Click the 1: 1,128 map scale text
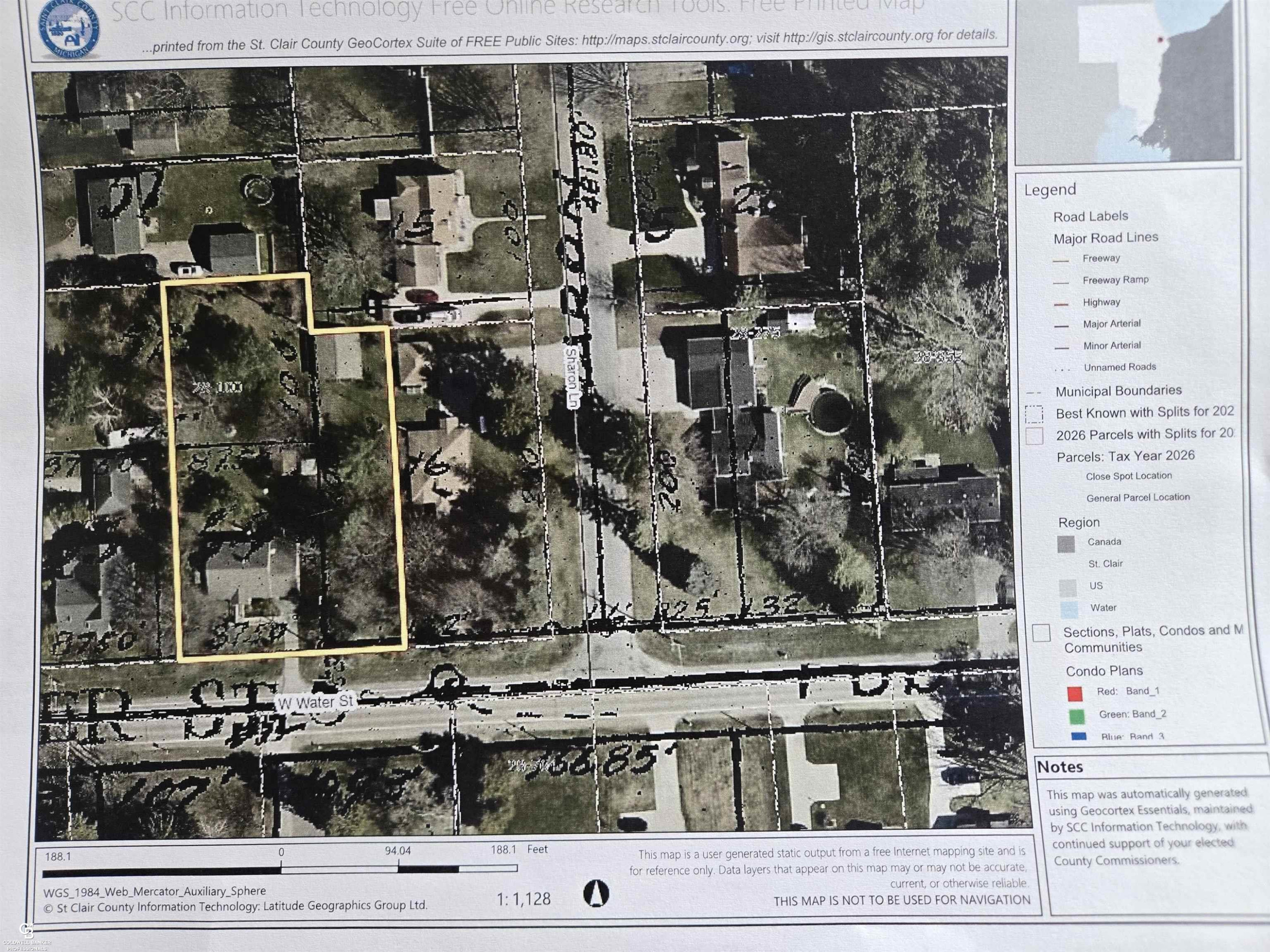The width and height of the screenshot is (1270, 952). pyautogui.click(x=523, y=899)
